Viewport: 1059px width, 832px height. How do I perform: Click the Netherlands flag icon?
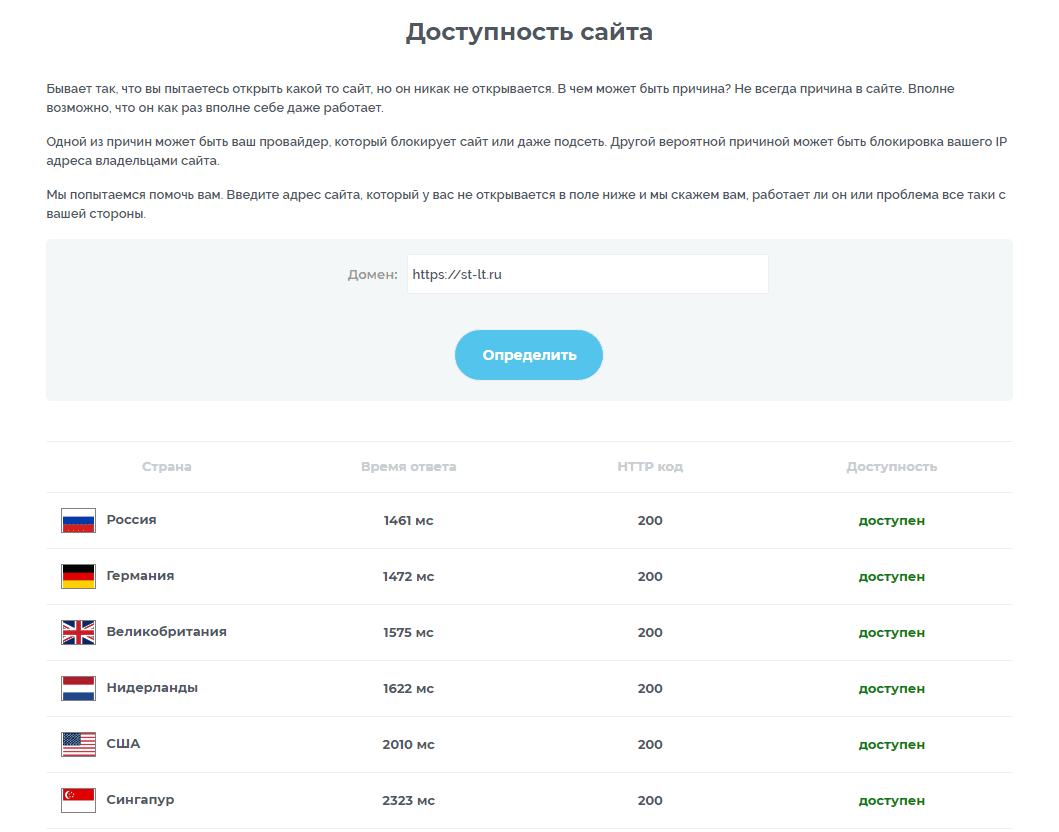(x=78, y=689)
